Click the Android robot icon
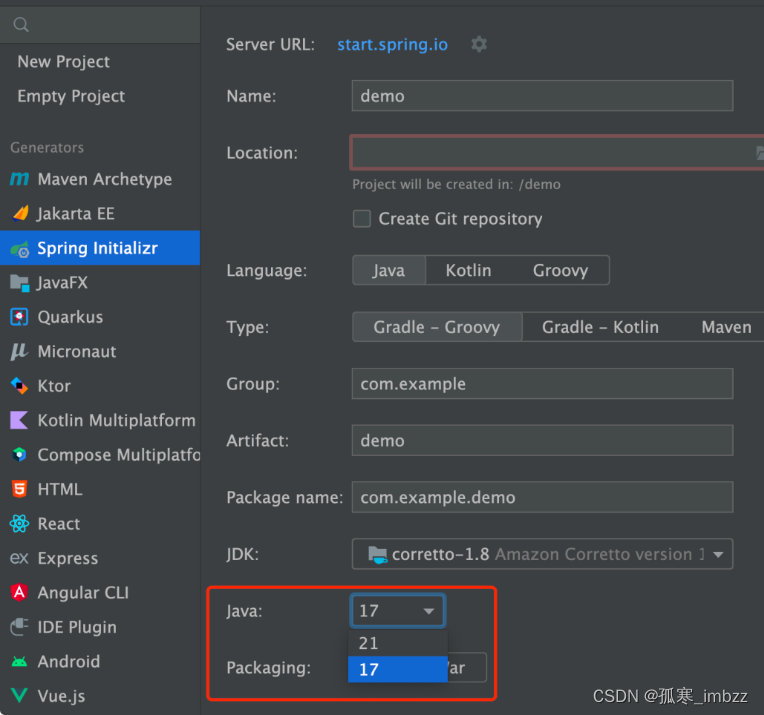 [x=19, y=661]
